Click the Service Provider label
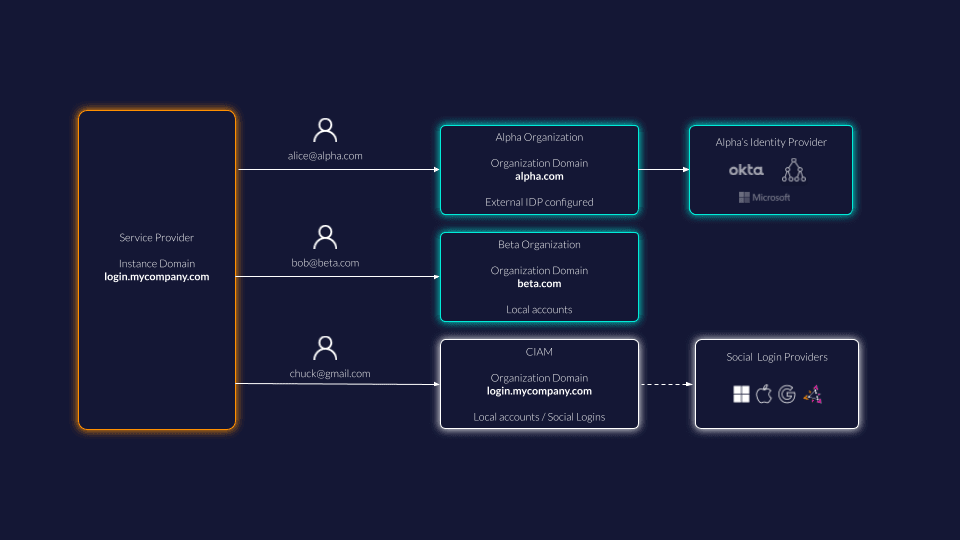 click(157, 238)
